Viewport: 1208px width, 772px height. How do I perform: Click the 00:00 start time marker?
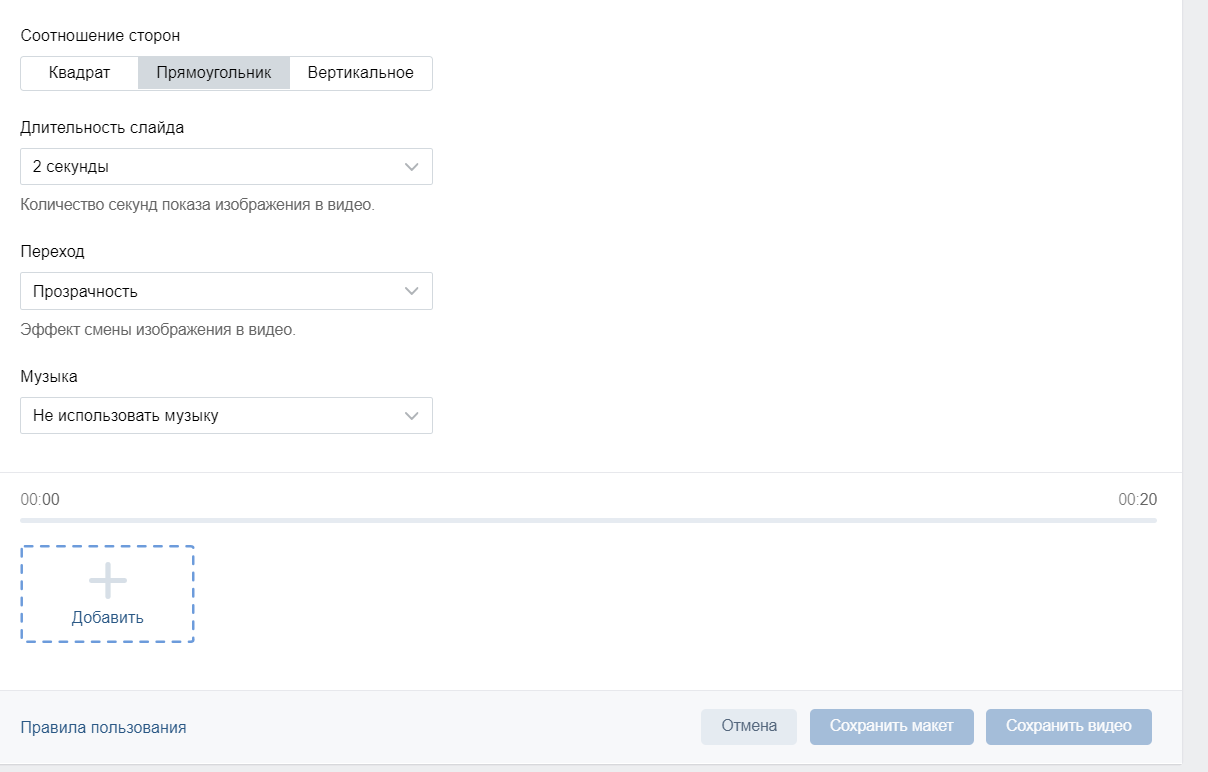pos(40,500)
